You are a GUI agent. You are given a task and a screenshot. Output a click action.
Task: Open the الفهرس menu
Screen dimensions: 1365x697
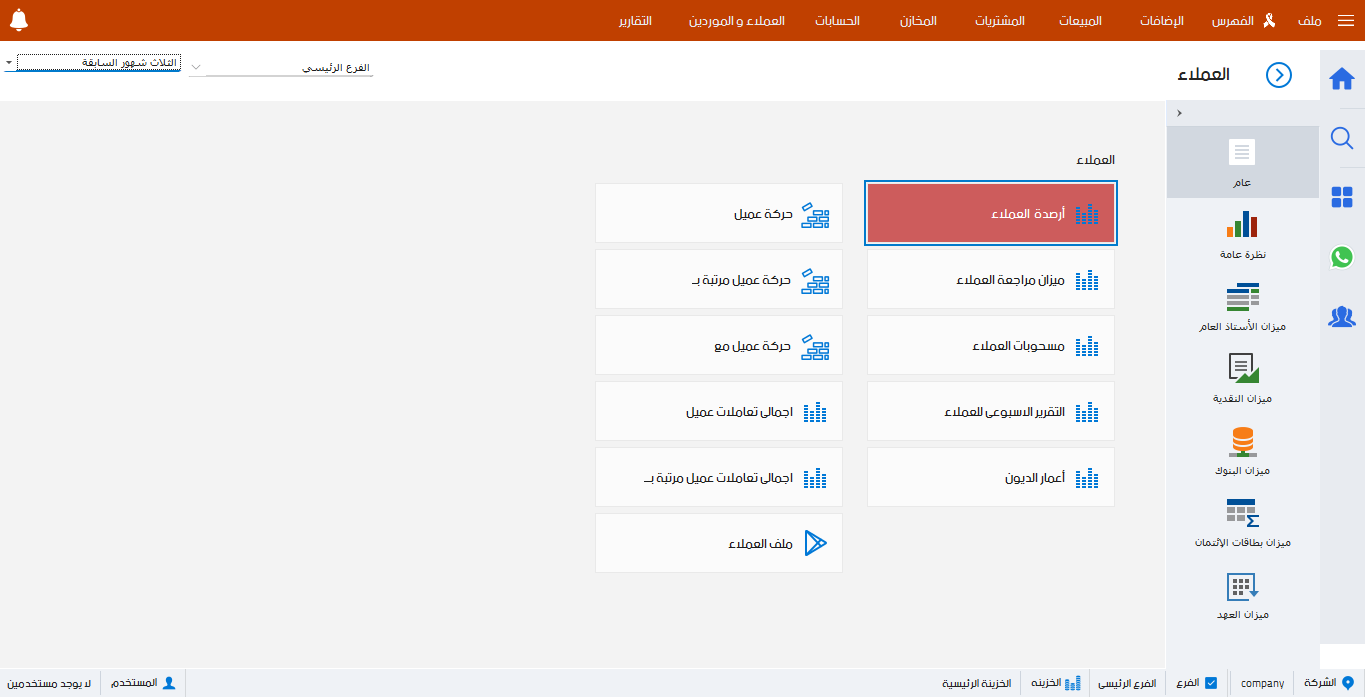point(1233,21)
